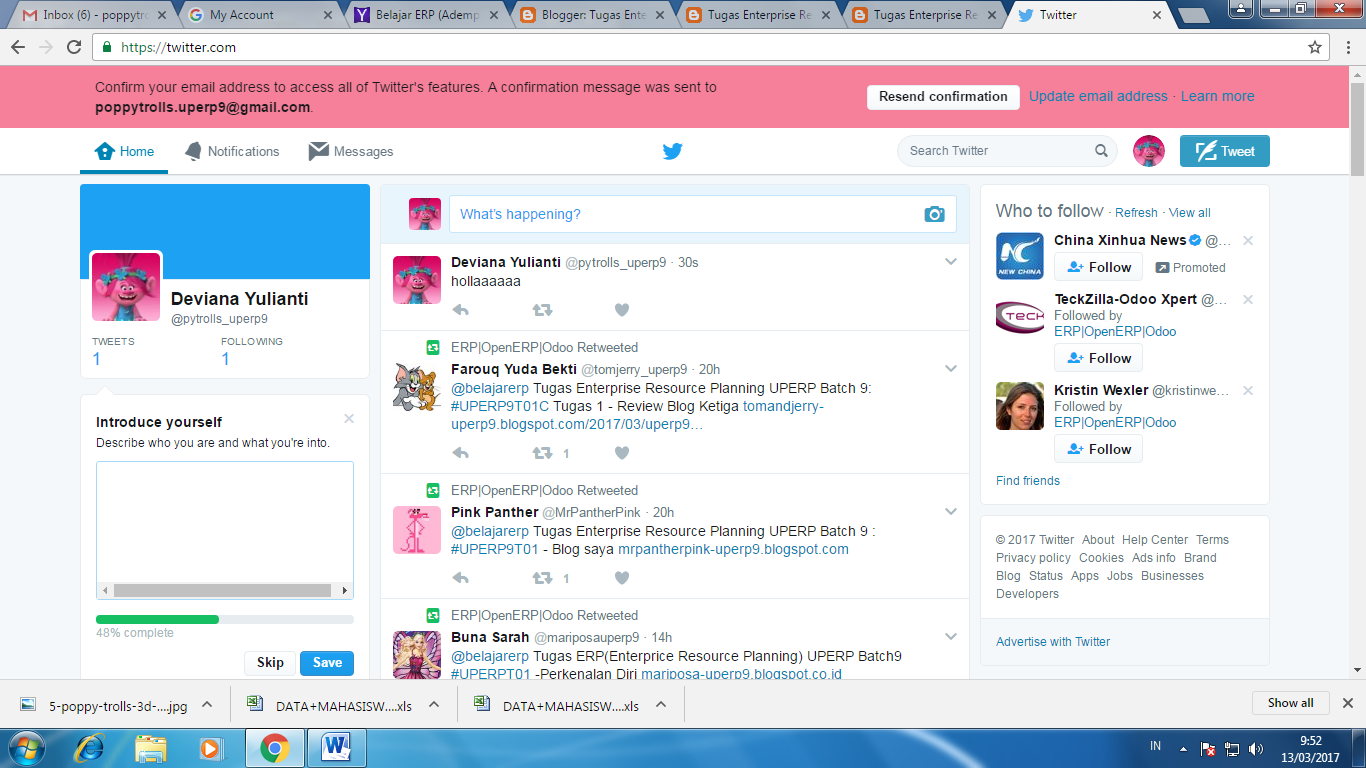Like Pink Panther's tweet
The image size is (1366, 768).
[622, 578]
